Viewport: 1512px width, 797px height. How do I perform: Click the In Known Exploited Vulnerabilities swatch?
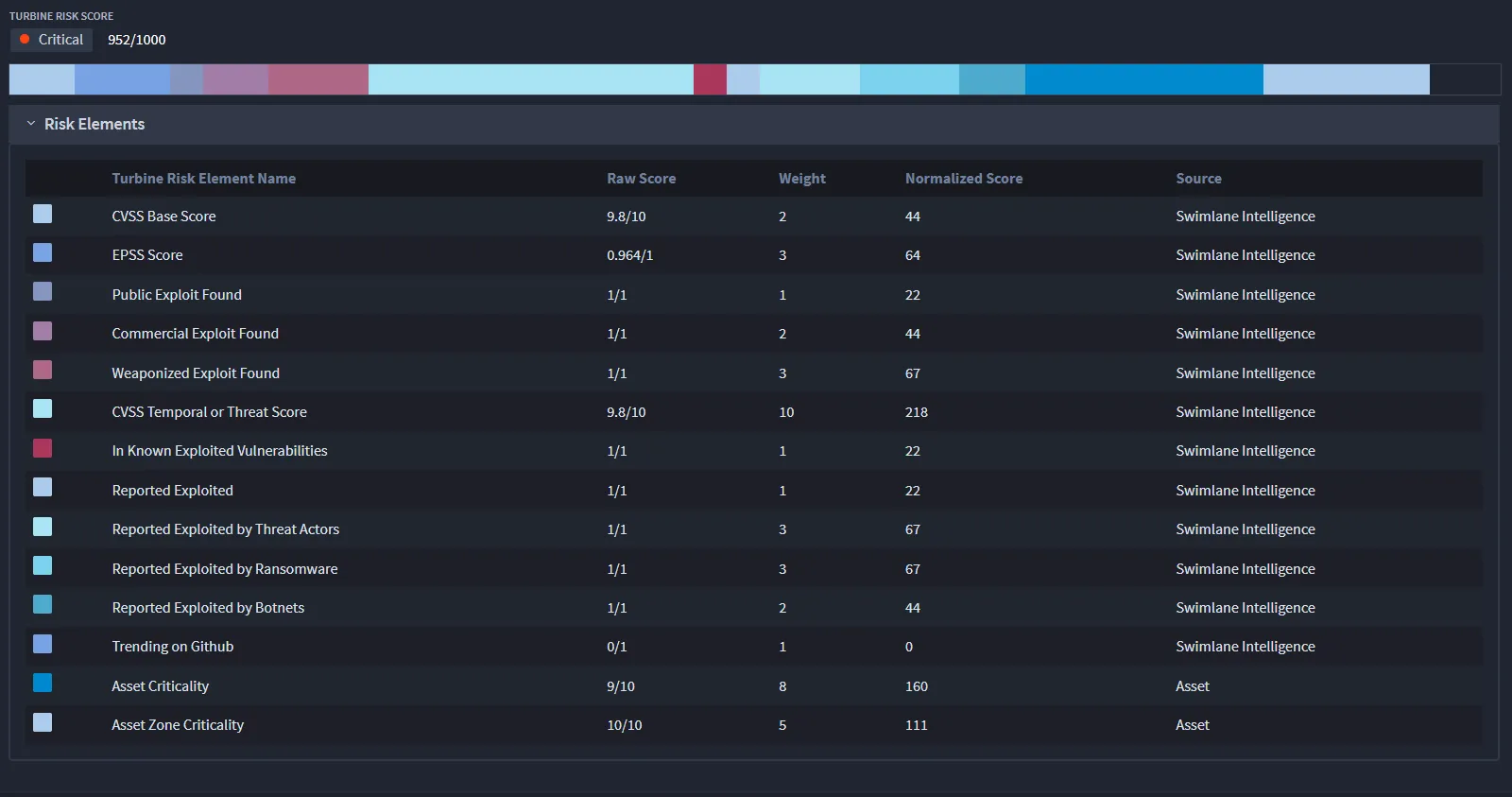click(x=43, y=448)
